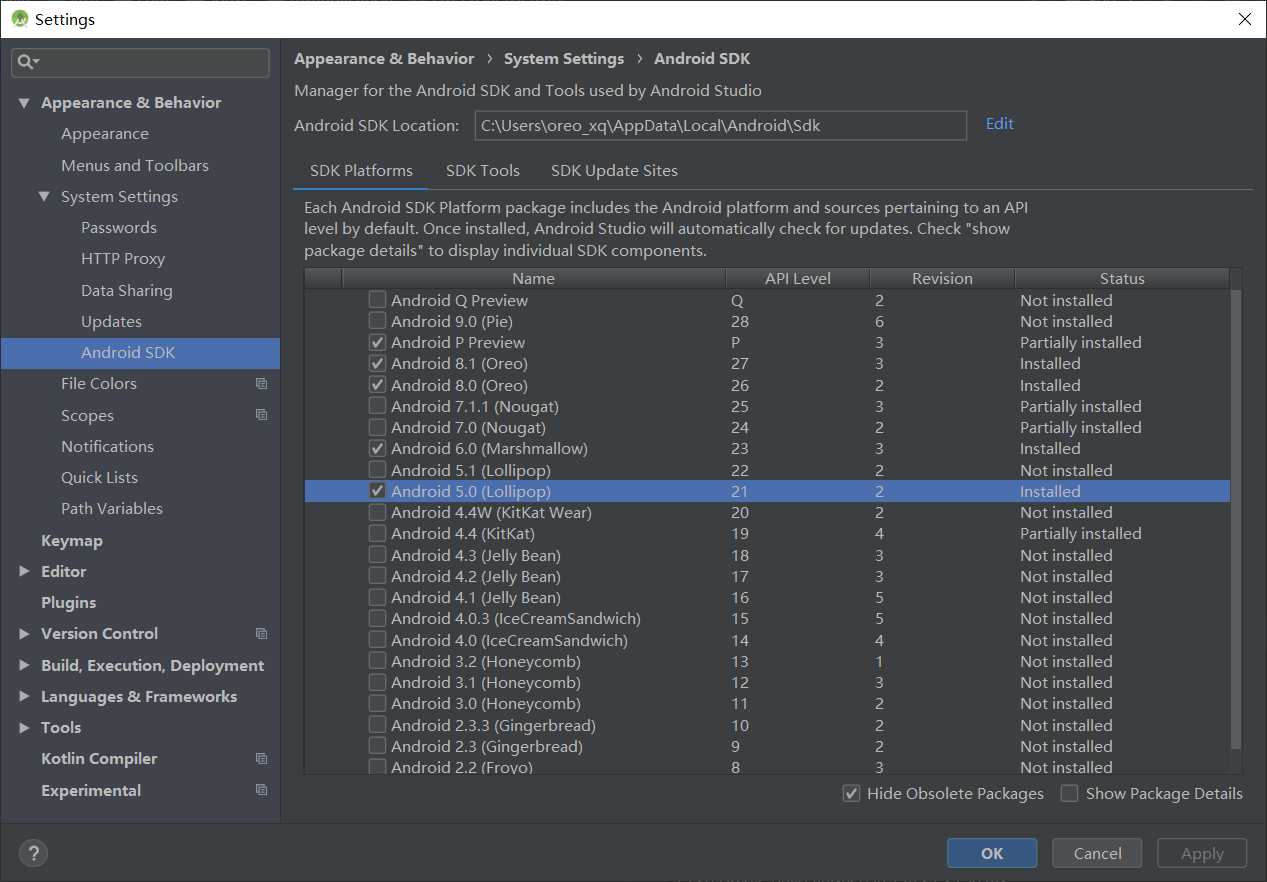
Task: Click the help question mark icon
Action: (33, 853)
